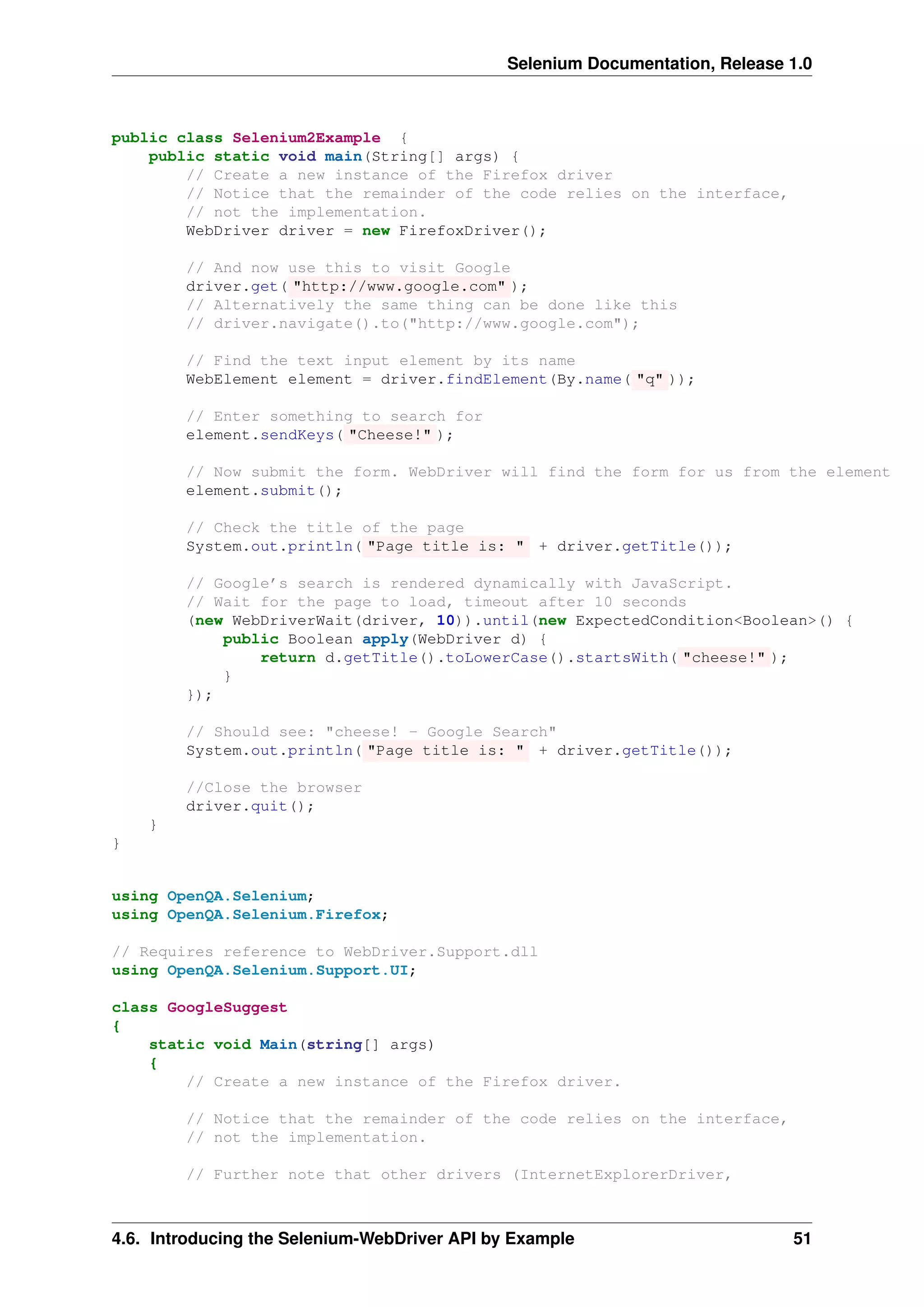This screenshot has width=924, height=1307.
Task: Click the string "http://www.google.com" in driver.get
Action: pos(399,286)
